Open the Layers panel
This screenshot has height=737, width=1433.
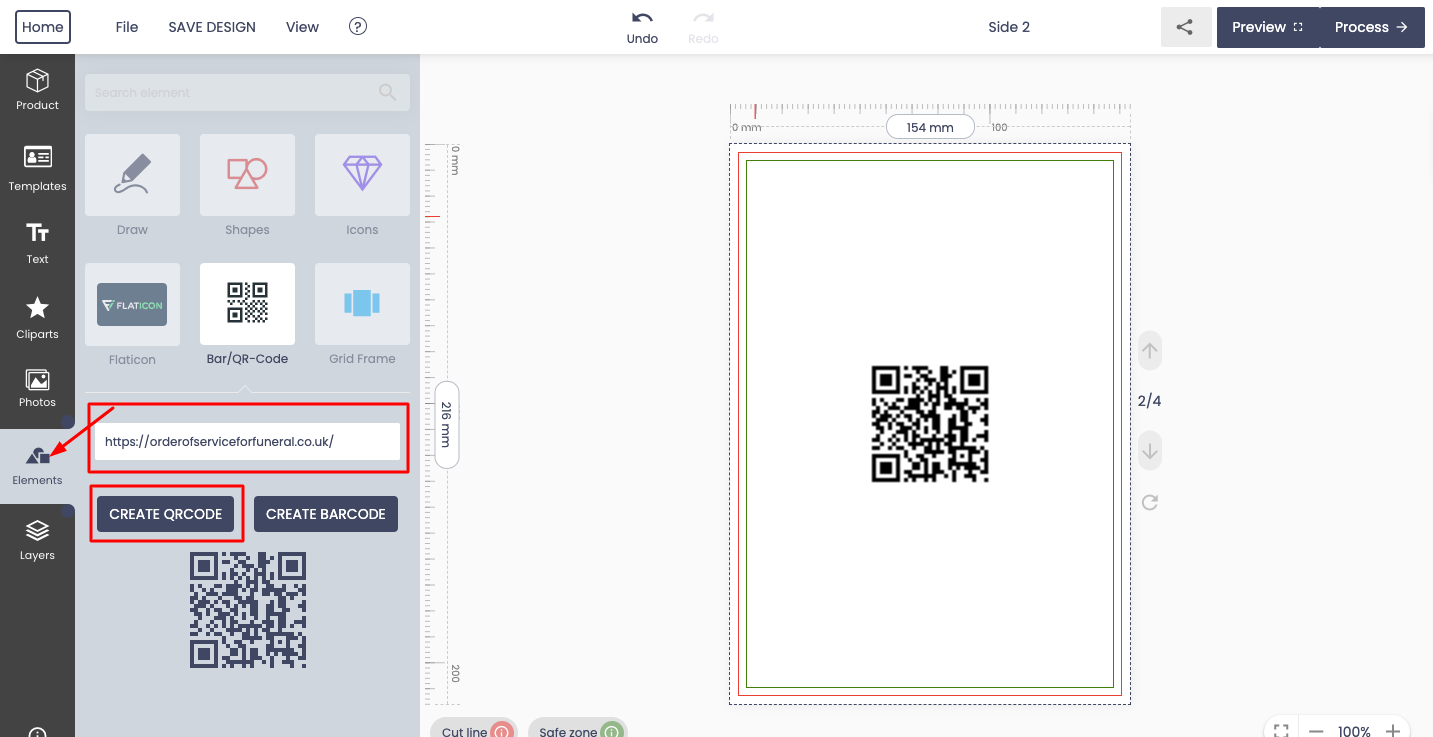(37, 538)
